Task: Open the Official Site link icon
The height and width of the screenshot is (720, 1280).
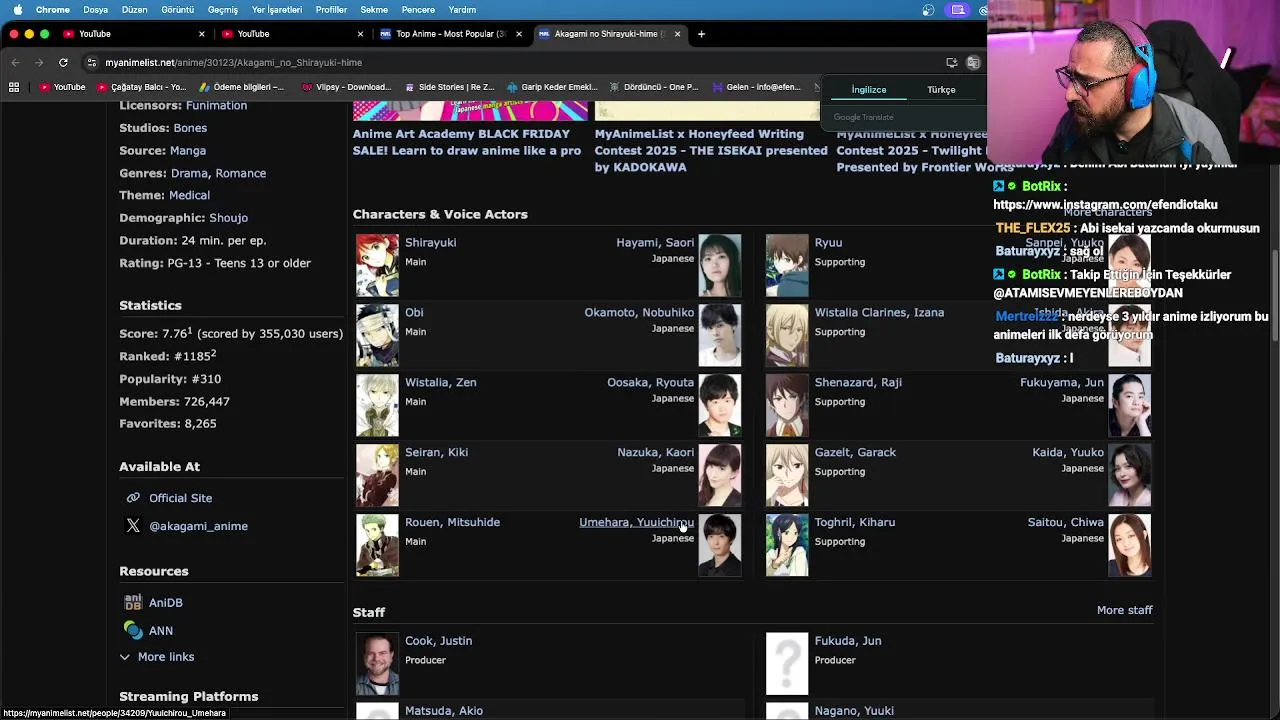Action: tap(133, 498)
